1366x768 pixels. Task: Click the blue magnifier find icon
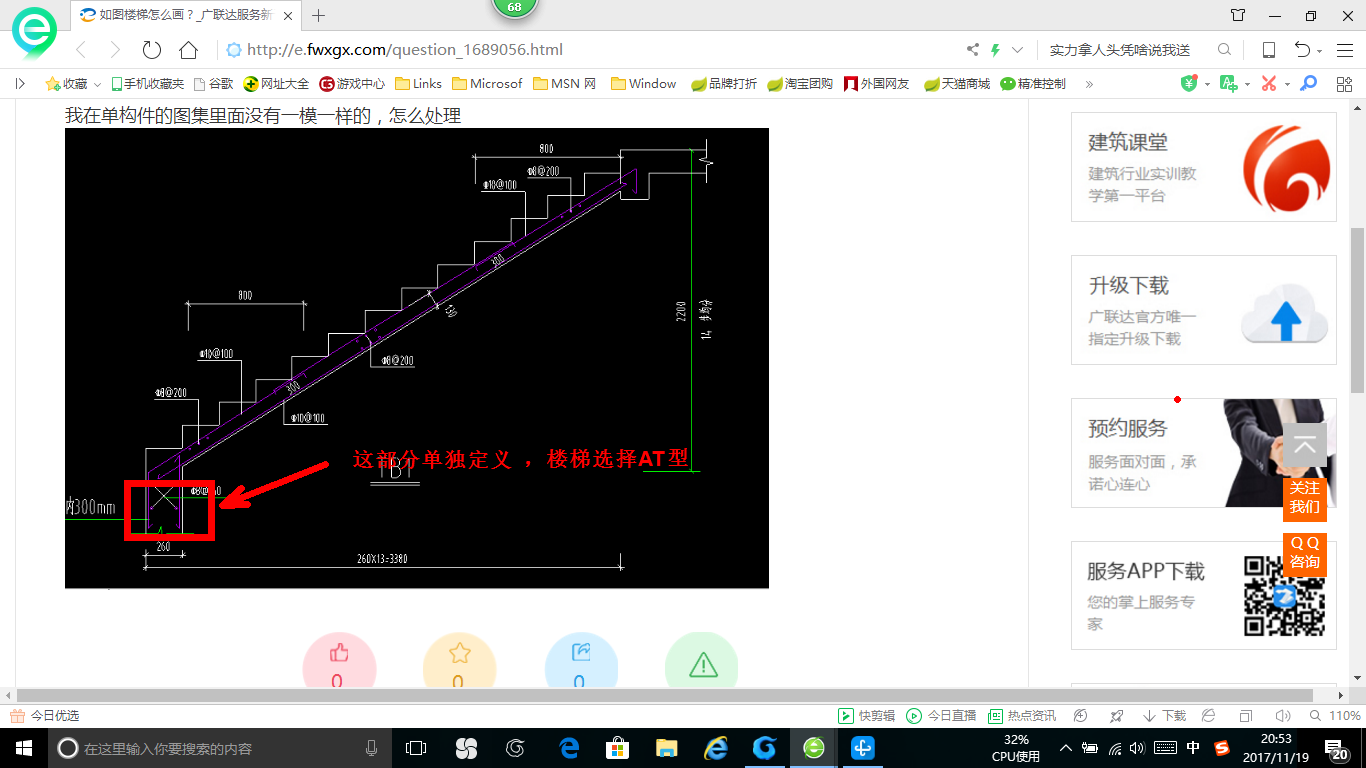(x=1308, y=84)
